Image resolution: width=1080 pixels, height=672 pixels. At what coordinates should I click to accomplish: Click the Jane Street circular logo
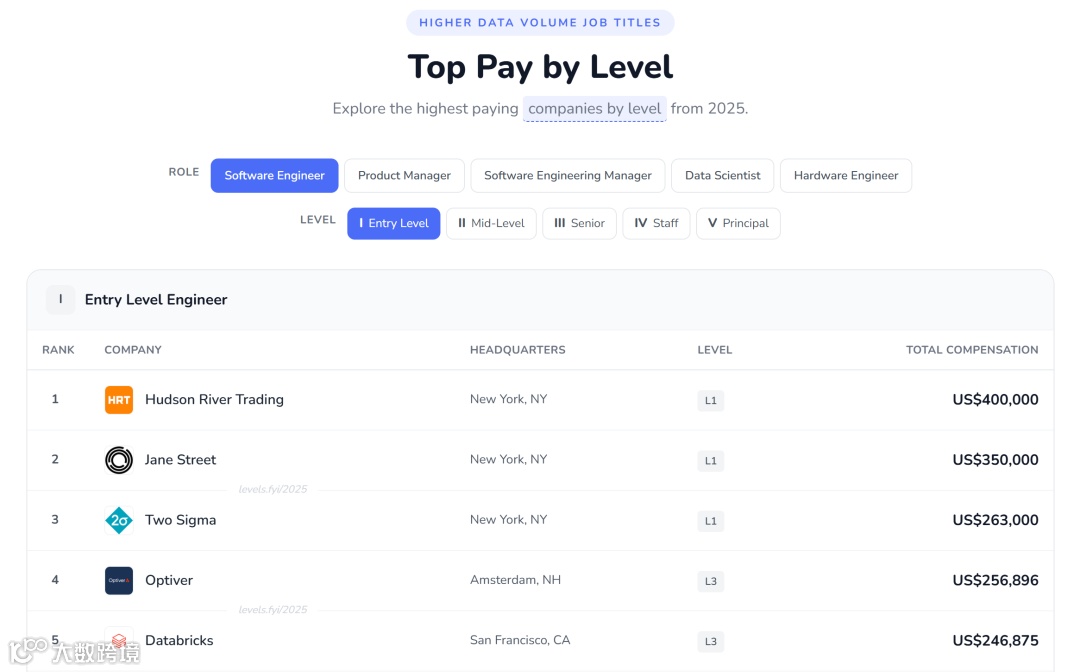pos(118,460)
